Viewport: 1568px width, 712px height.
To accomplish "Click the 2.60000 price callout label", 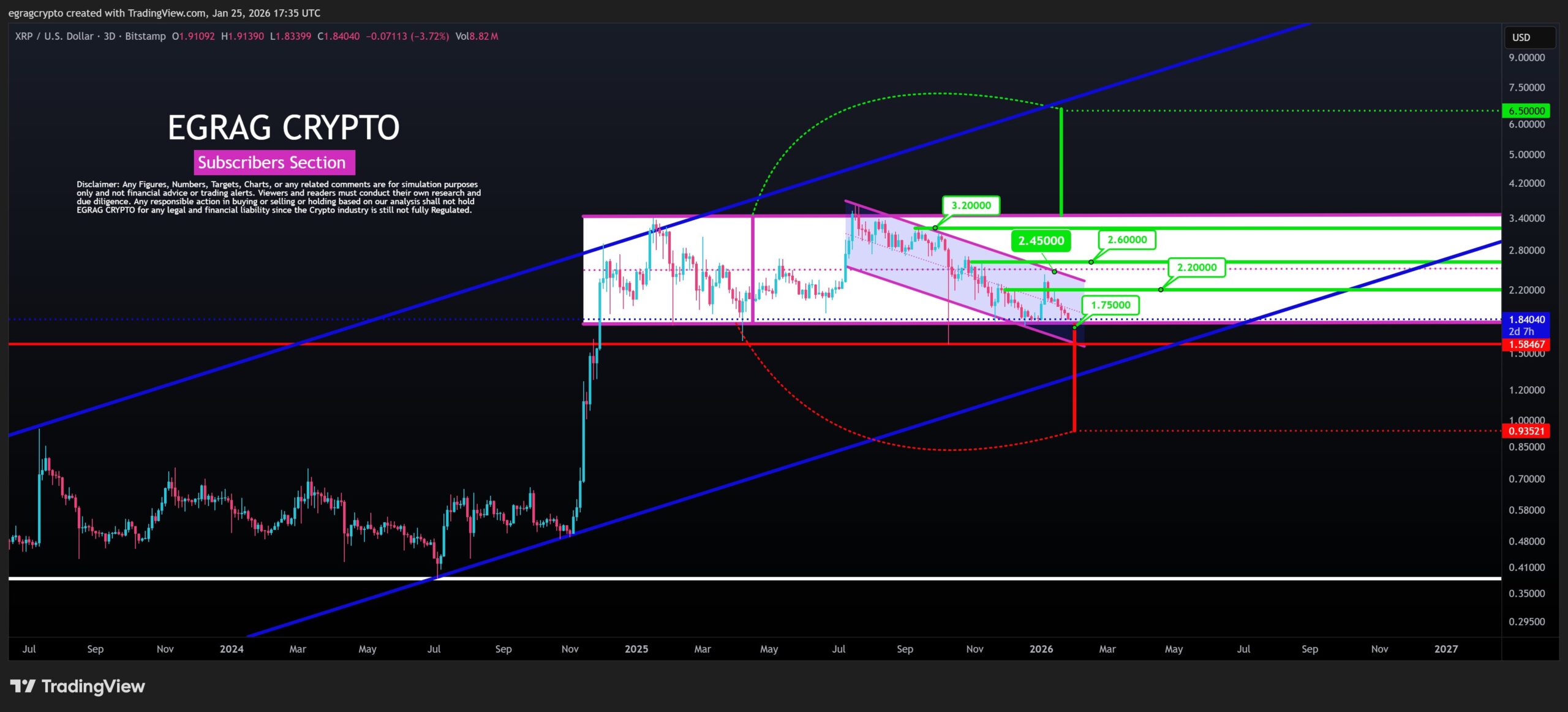I will pyautogui.click(x=1127, y=240).
